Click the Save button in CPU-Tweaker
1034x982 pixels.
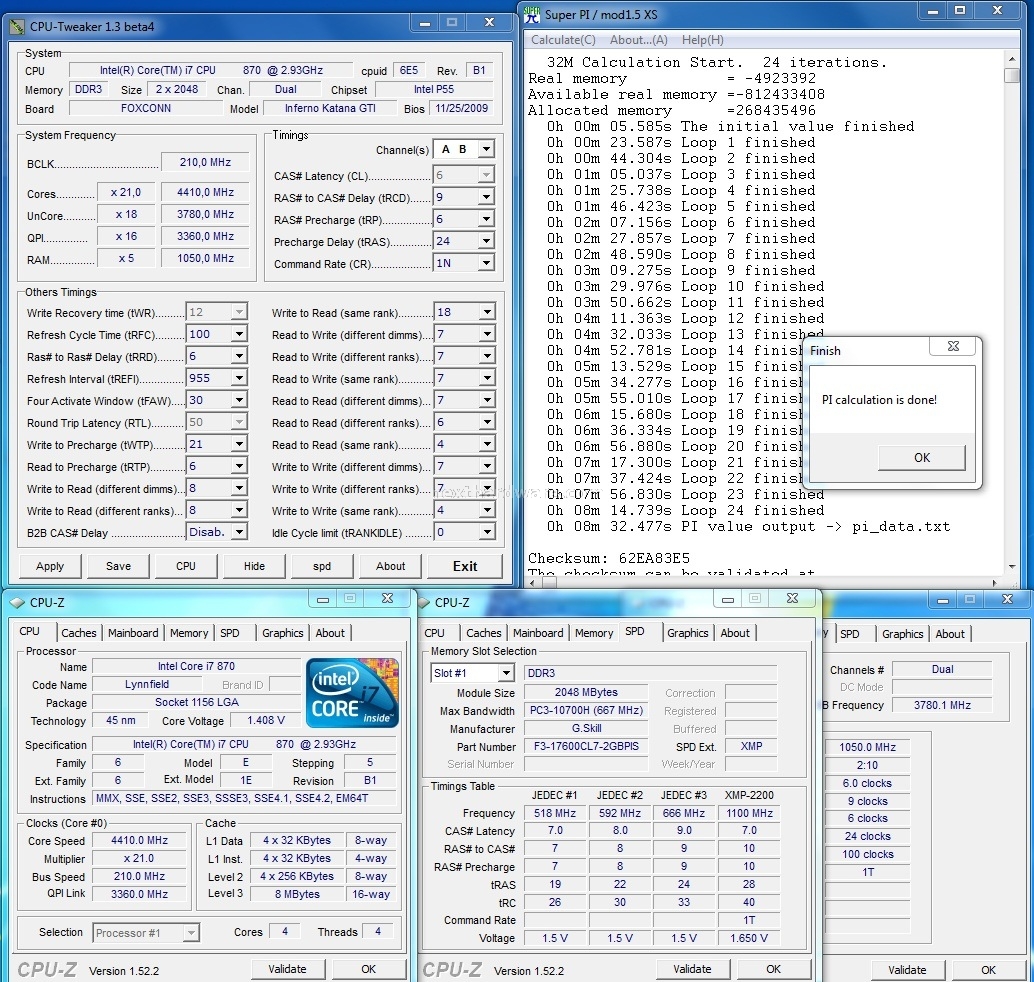[x=119, y=567]
